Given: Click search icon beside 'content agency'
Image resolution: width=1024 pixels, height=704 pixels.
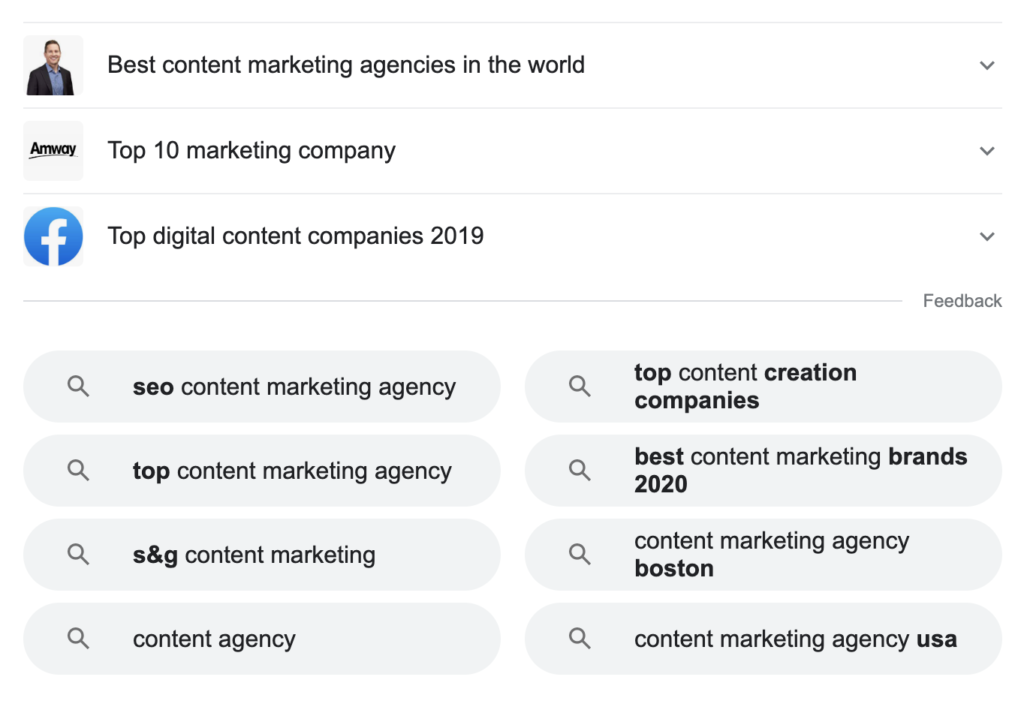Looking at the screenshot, I should coord(78,638).
